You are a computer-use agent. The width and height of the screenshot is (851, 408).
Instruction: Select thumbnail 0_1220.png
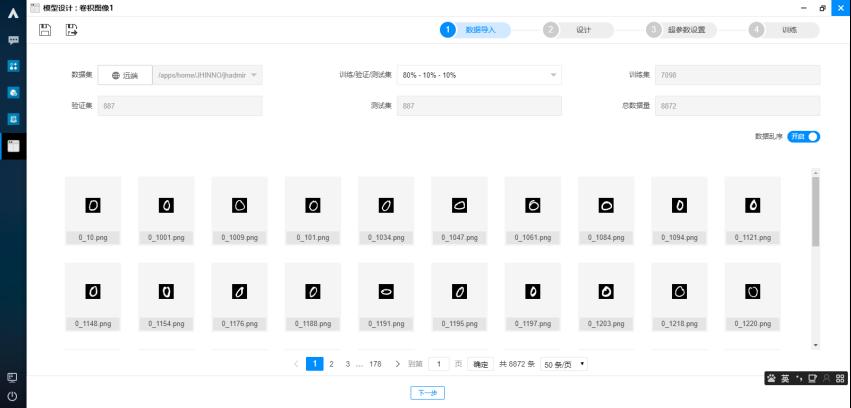752,297
